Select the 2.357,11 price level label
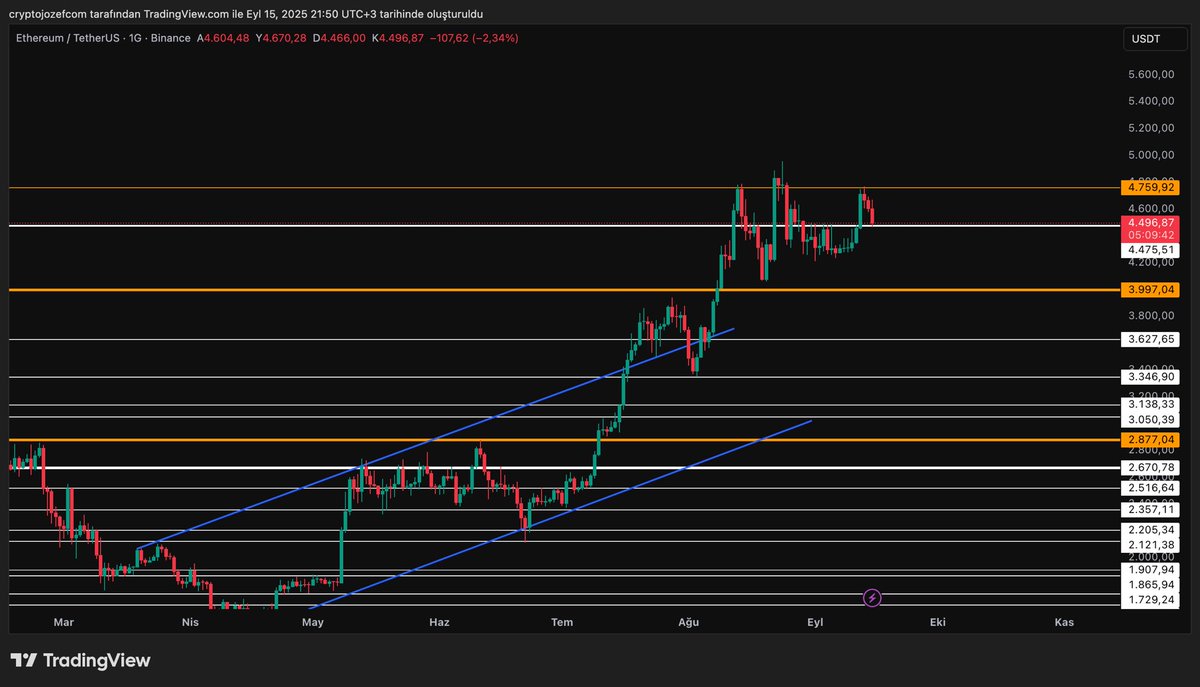Viewport: 1200px width, 687px height. point(1150,509)
